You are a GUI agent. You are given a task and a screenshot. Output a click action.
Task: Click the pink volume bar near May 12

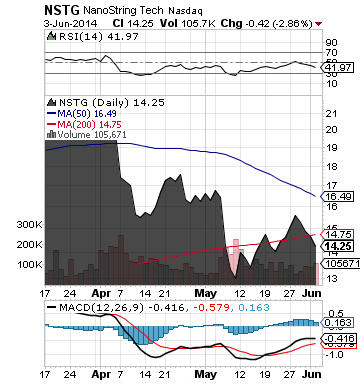236,262
